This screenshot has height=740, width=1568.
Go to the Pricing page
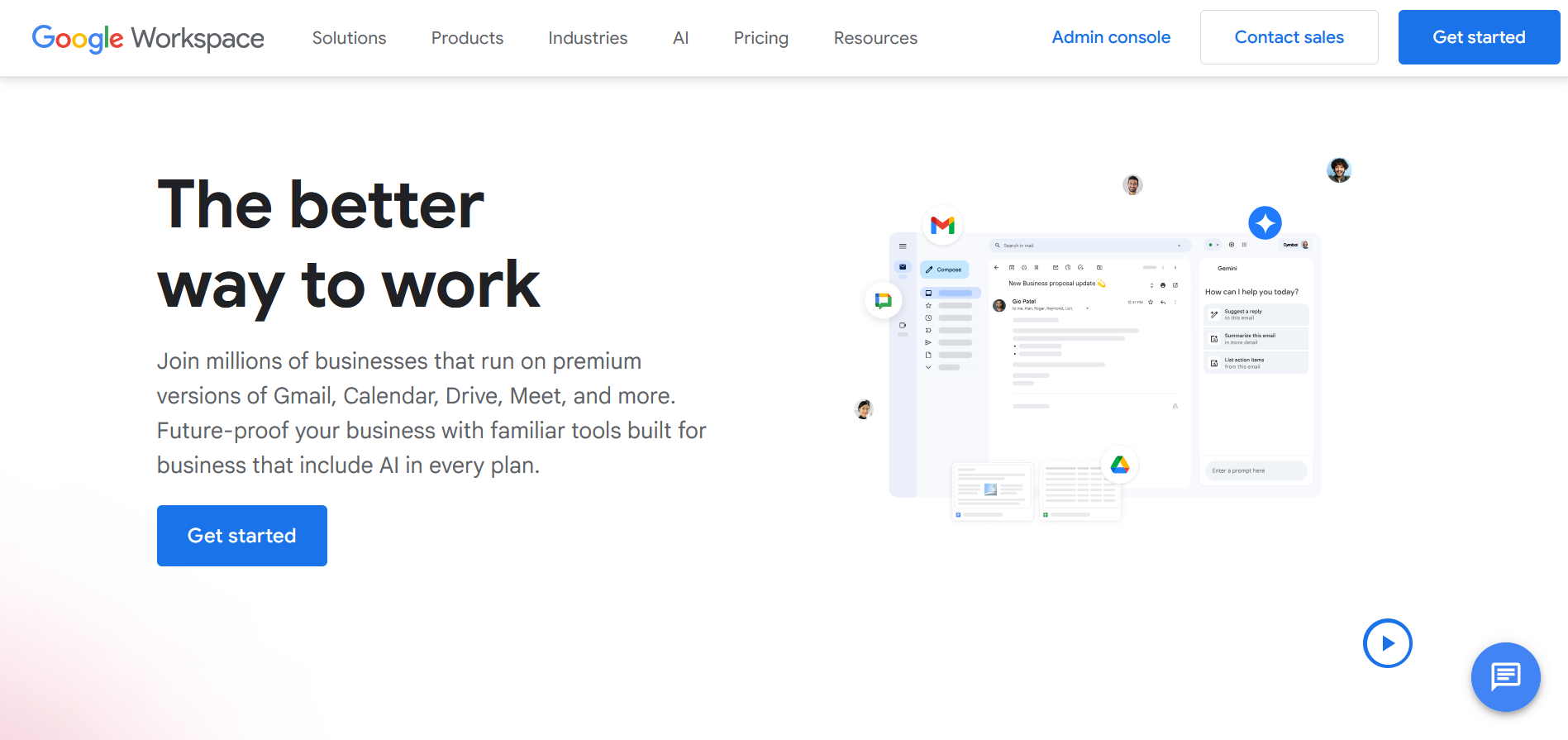(x=760, y=38)
